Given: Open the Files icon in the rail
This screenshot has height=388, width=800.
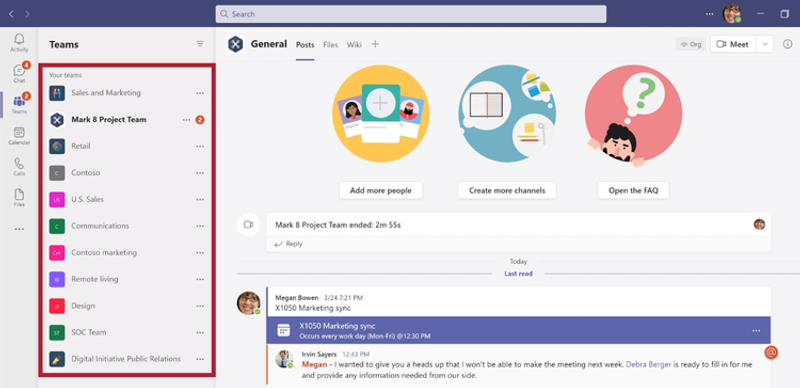Looking at the screenshot, I should coord(19,198).
